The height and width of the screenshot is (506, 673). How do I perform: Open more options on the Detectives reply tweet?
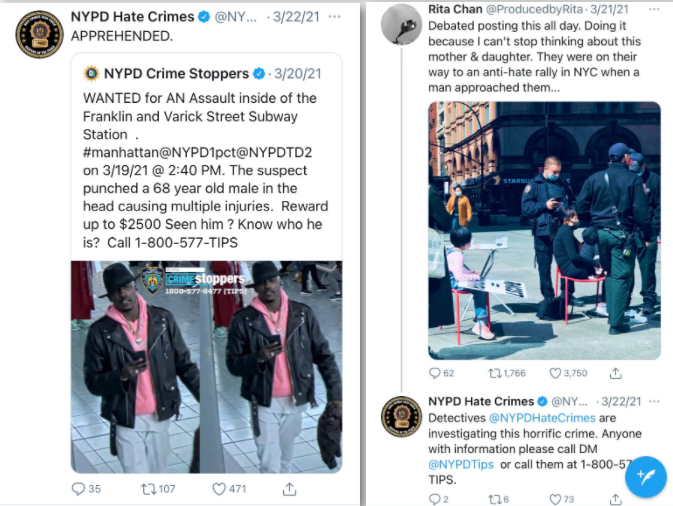point(654,401)
